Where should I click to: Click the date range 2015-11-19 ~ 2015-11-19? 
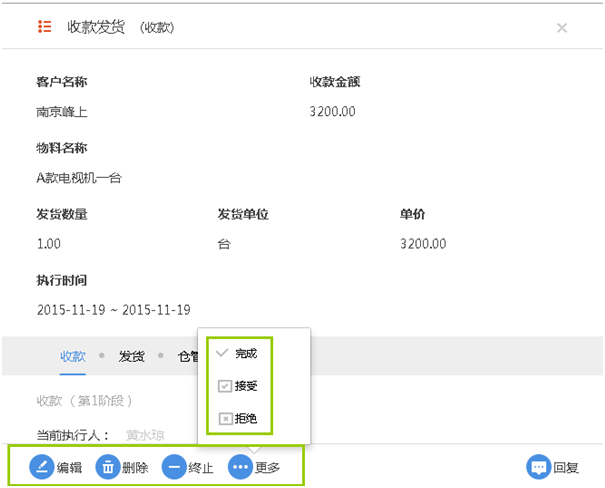click(113, 310)
